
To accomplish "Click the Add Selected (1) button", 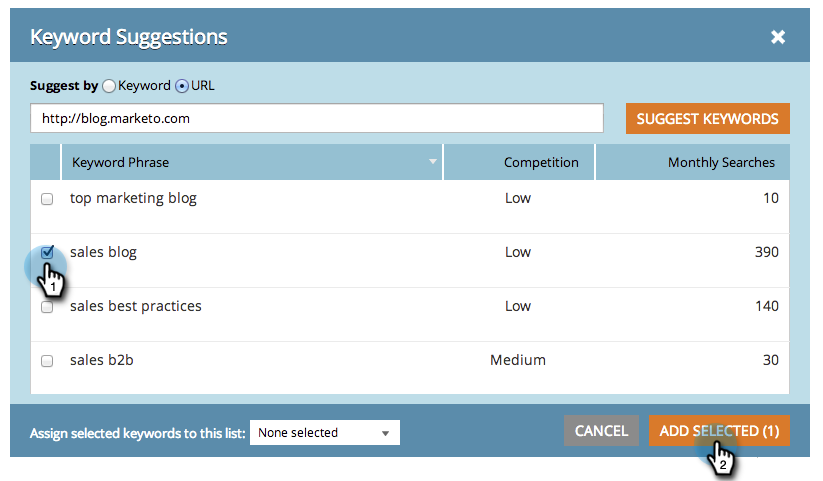I will [719, 431].
